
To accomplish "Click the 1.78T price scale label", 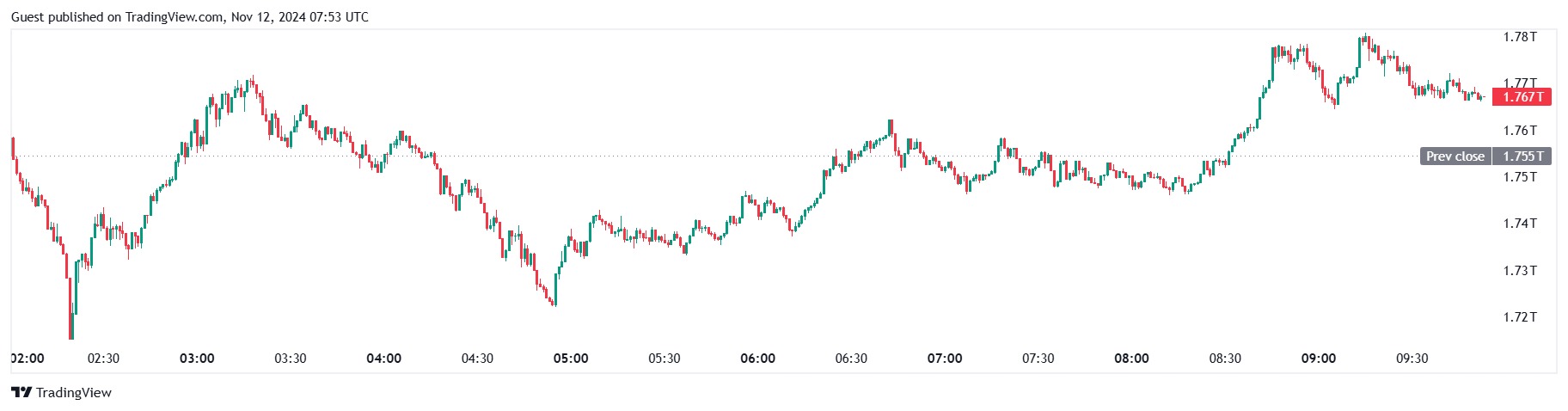I will tap(1519, 37).
